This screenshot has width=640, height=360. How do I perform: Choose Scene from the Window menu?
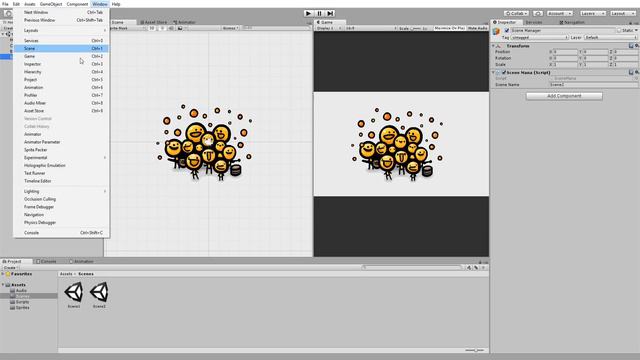(62, 48)
